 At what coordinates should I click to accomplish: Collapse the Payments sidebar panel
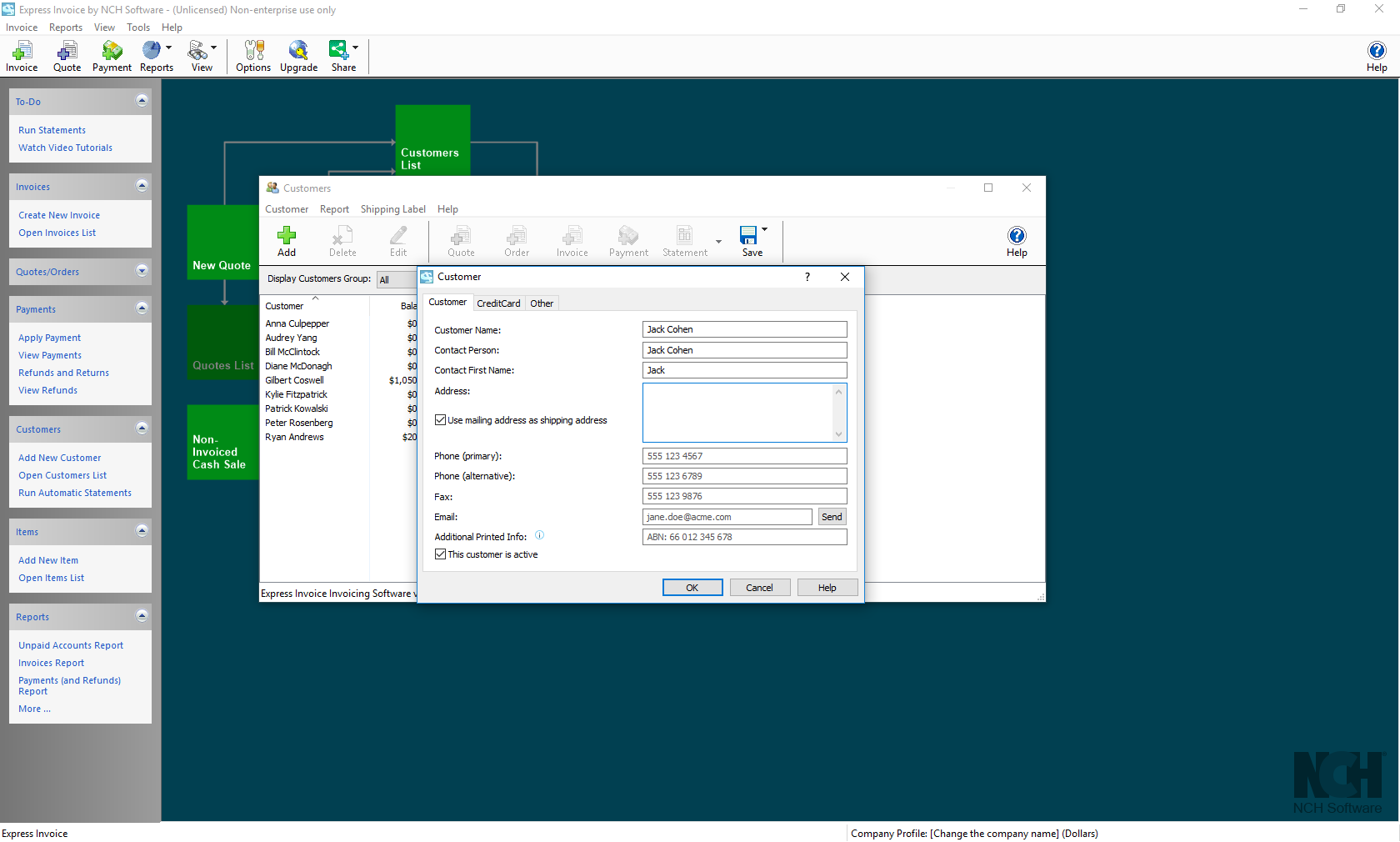[142, 308]
